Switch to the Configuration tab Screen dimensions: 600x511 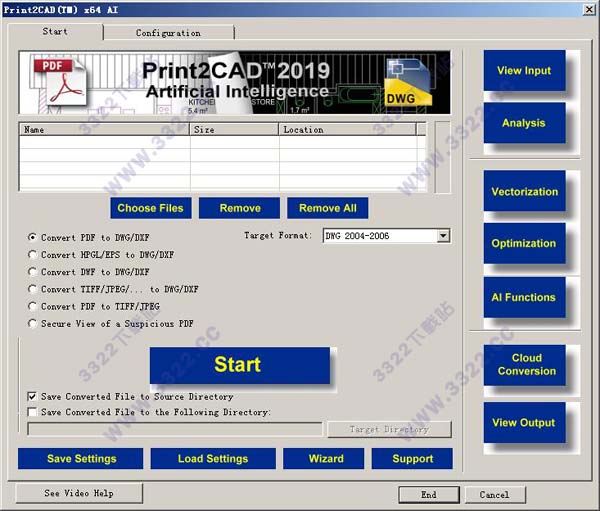[x=168, y=33]
